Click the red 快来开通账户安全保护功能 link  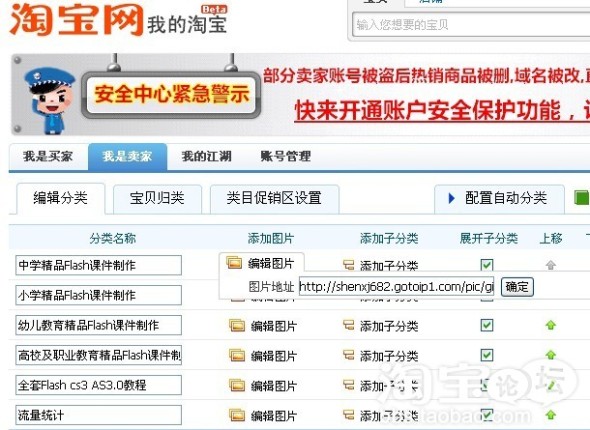pyautogui.click(x=442, y=111)
